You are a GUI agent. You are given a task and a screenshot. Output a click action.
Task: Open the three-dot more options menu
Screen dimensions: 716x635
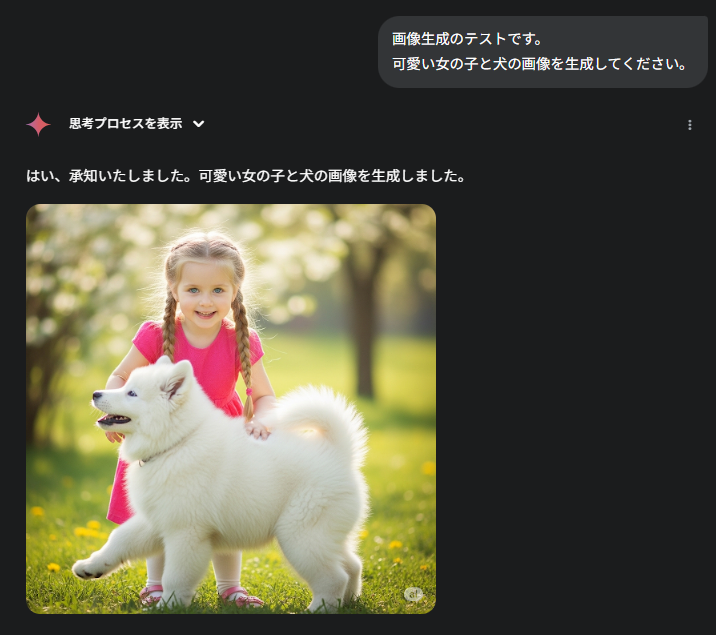coord(690,125)
